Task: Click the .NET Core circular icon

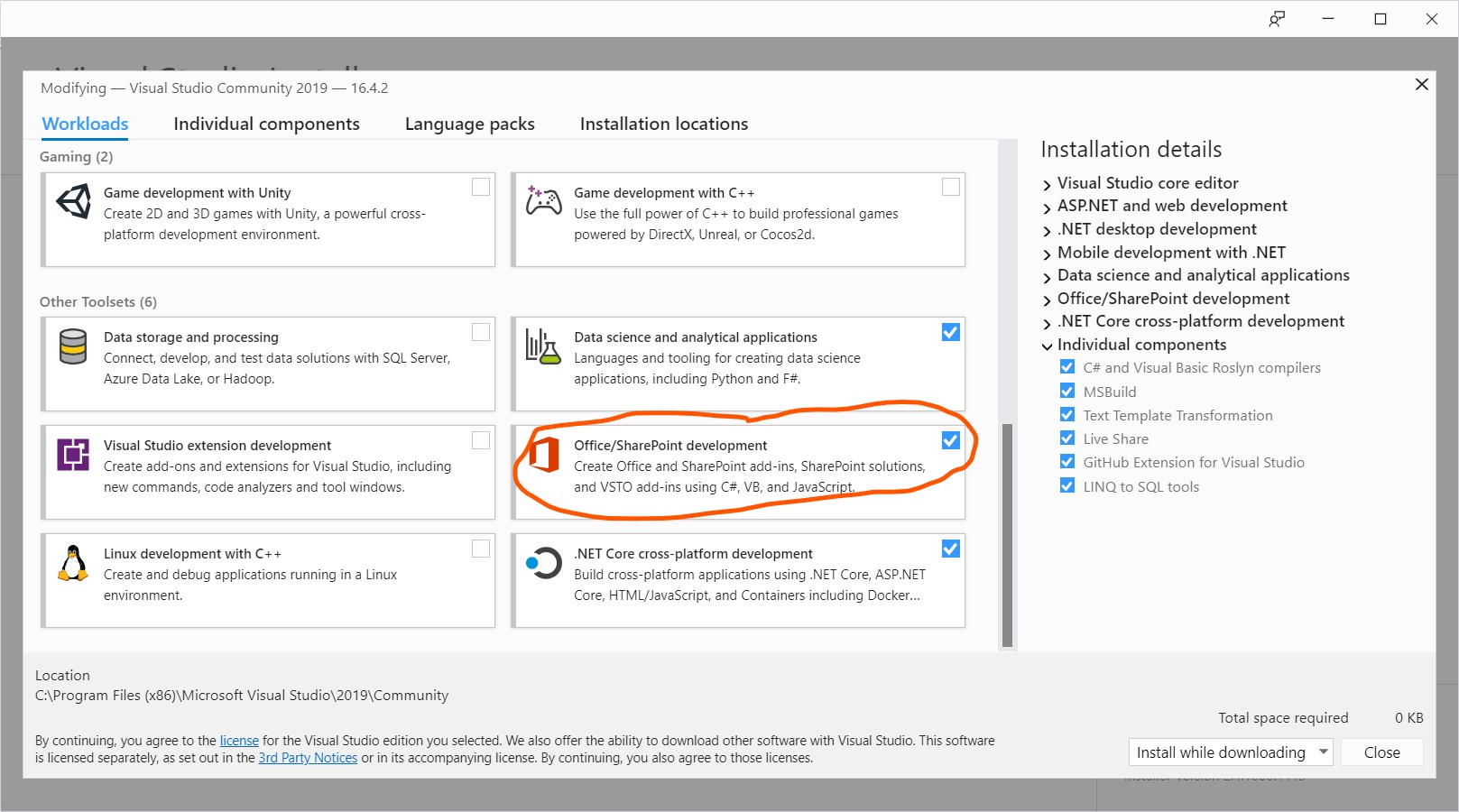Action: click(543, 563)
